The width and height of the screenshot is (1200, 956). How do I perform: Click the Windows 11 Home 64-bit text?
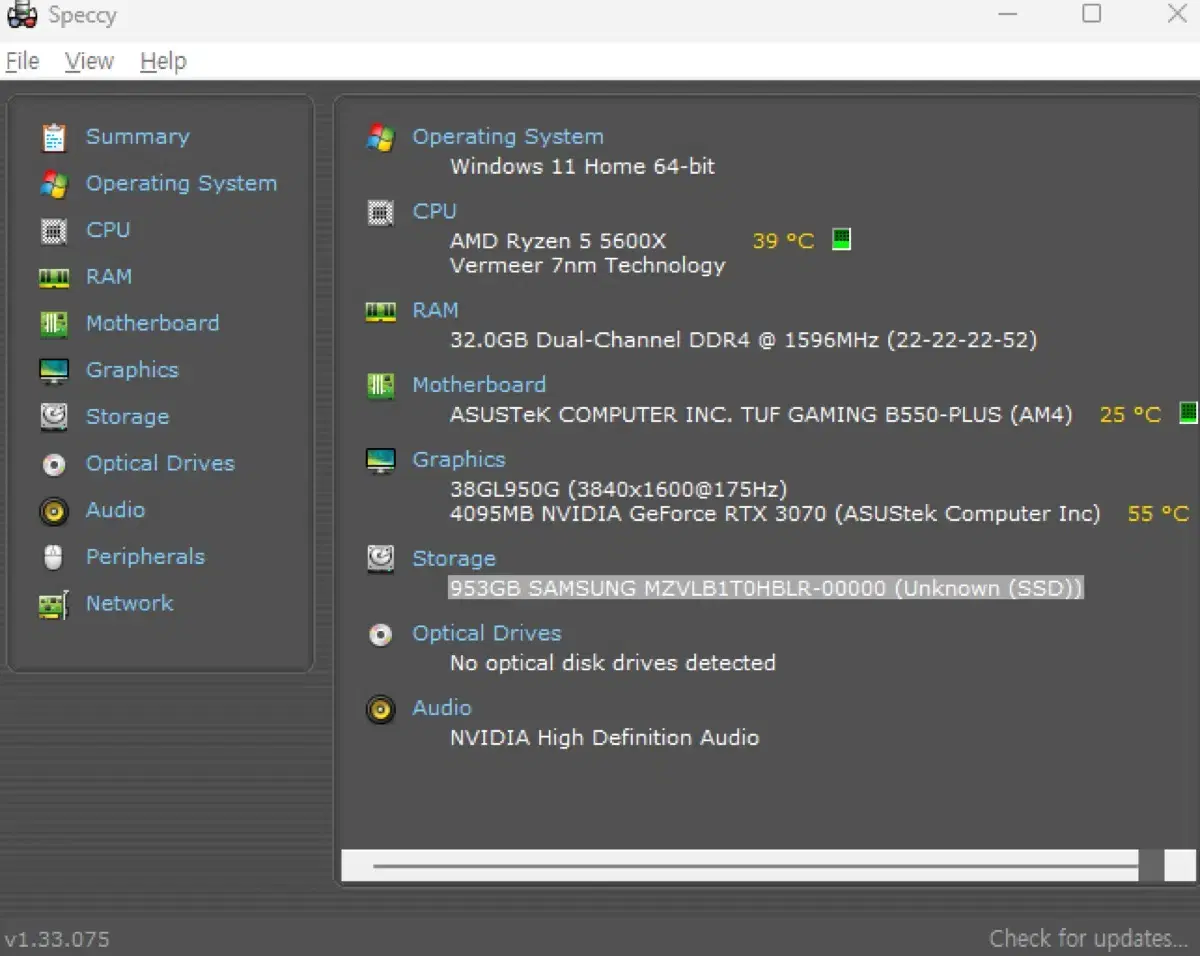click(582, 166)
